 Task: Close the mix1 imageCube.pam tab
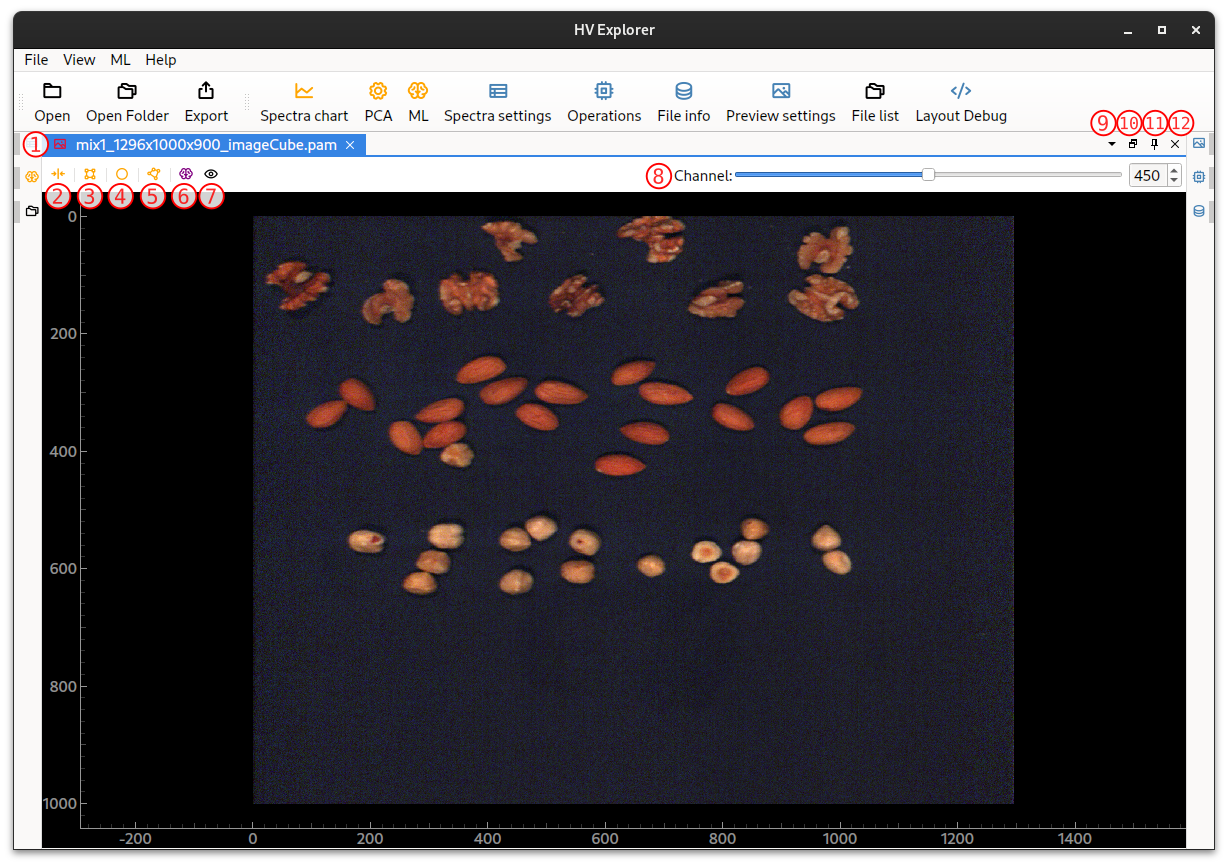click(350, 145)
